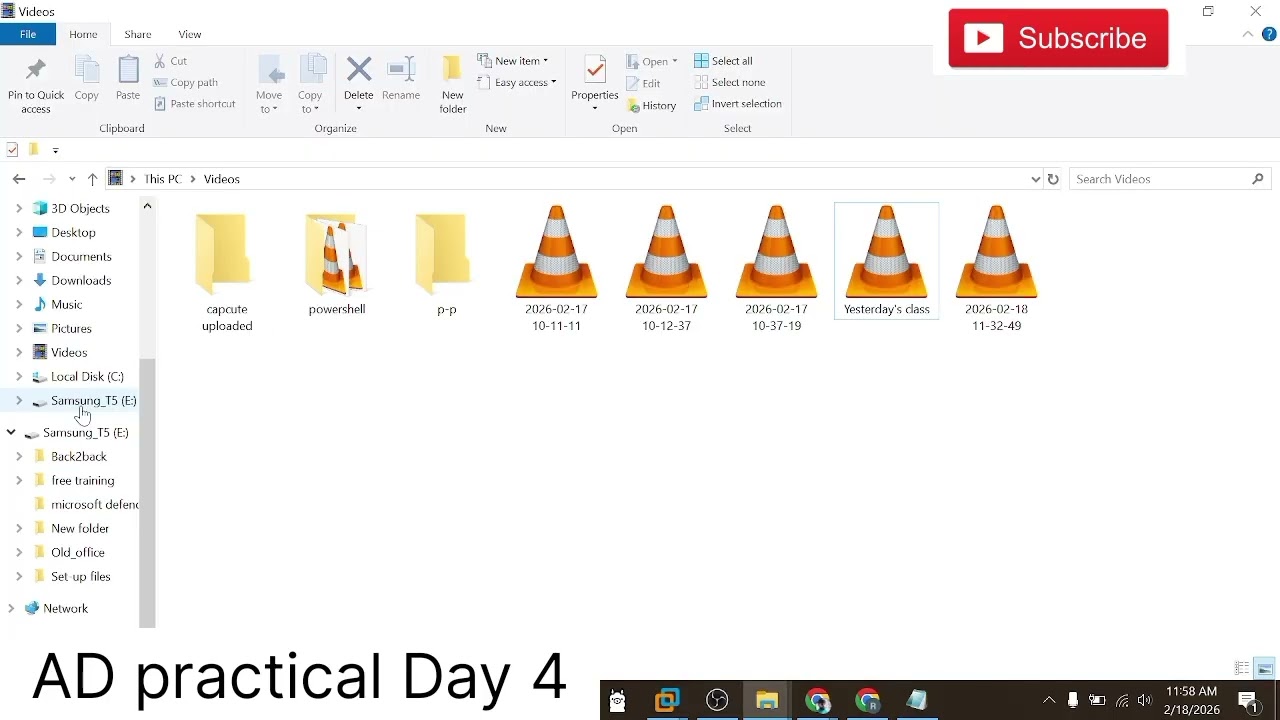Open the recent locations dropdown arrow

pyautogui.click(x=72, y=179)
